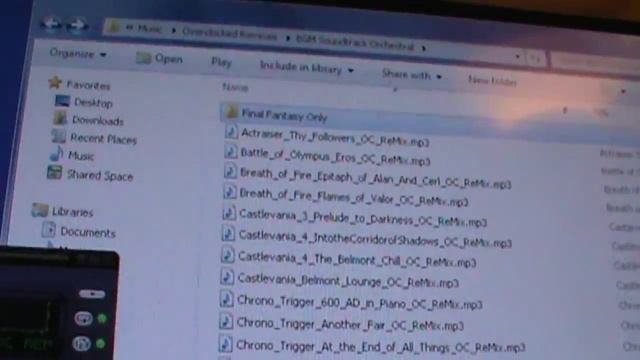Screen dimensions: 640x360
Task: Click the Final Fantasy Only folder icon
Action: click(232, 112)
